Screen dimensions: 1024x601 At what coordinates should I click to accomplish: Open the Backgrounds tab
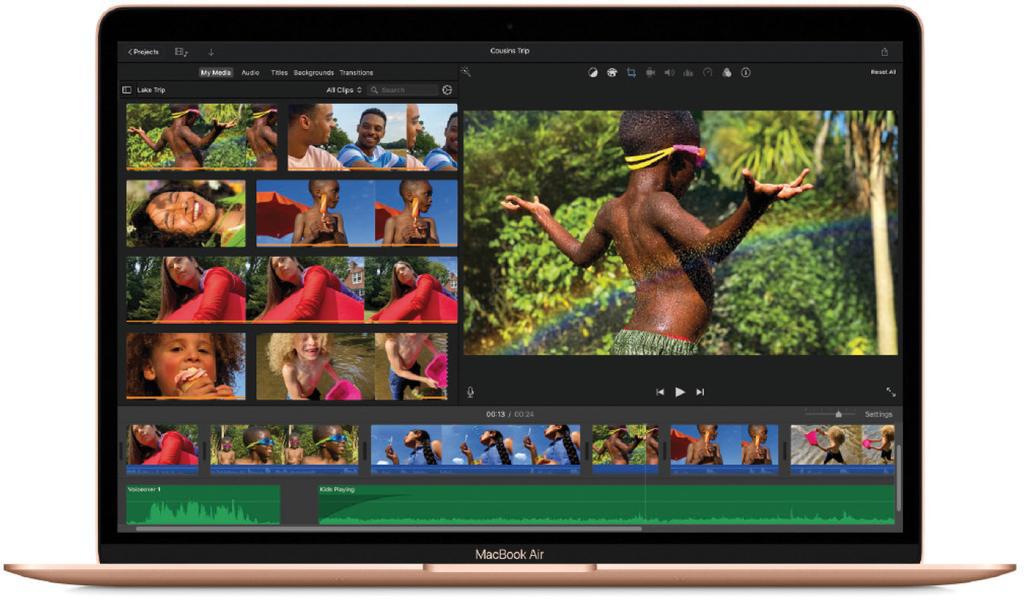coord(313,73)
